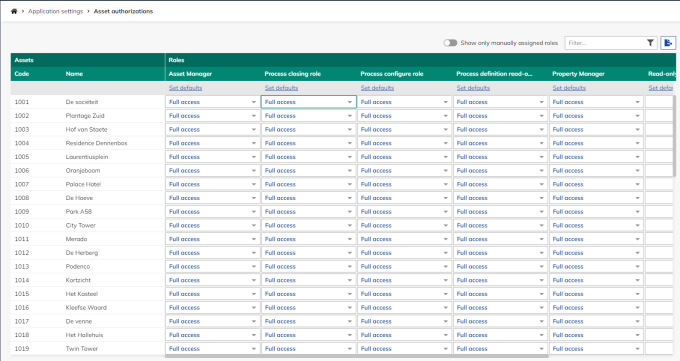Open Process definition dropdown for Residence Dennenbos
The height and width of the screenshot is (361, 680).
pyautogui.click(x=500, y=143)
